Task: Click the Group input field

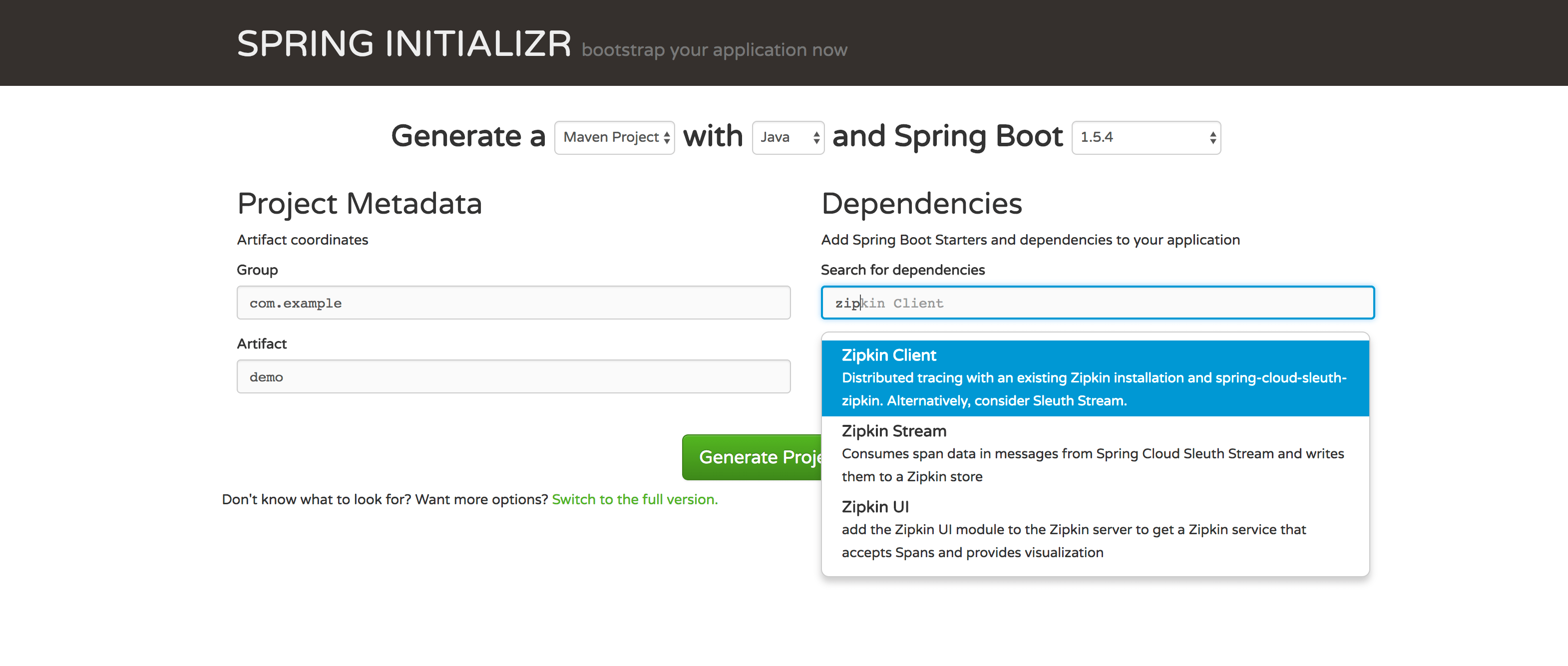Action: 513,303
